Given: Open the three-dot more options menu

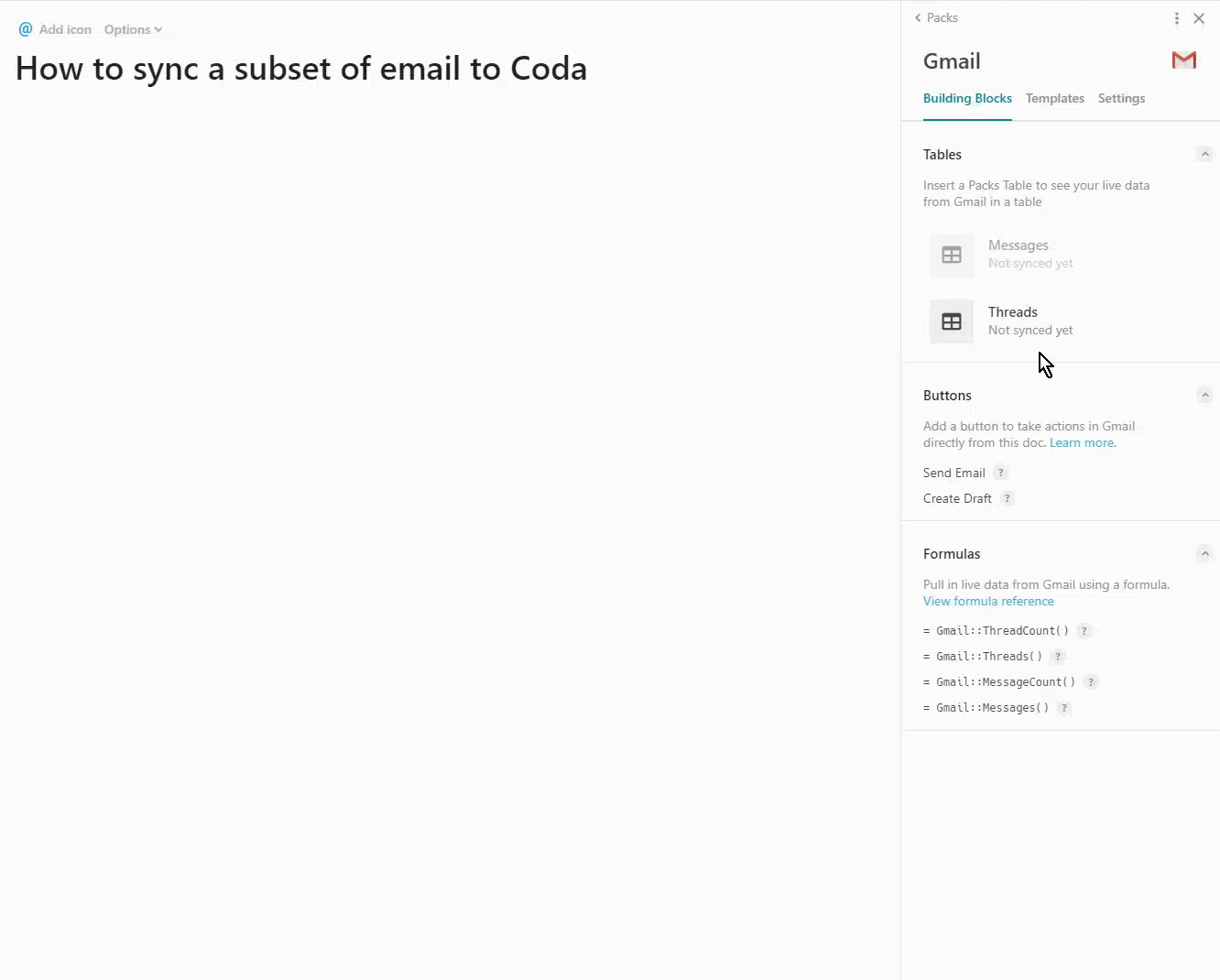Looking at the screenshot, I should (1177, 18).
